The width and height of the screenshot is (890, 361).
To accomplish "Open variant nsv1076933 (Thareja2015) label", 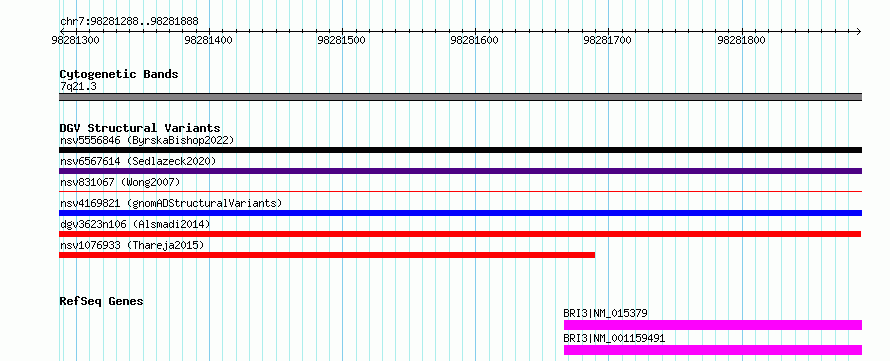I will click(x=132, y=245).
